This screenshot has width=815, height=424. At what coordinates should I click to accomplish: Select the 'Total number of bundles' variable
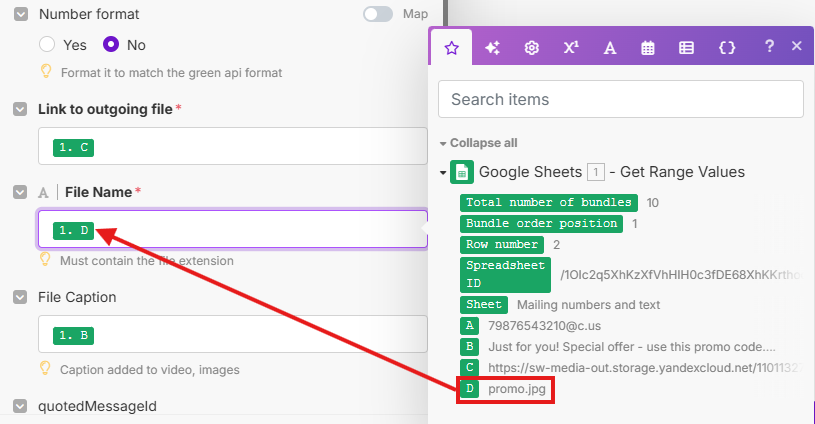[x=549, y=202]
